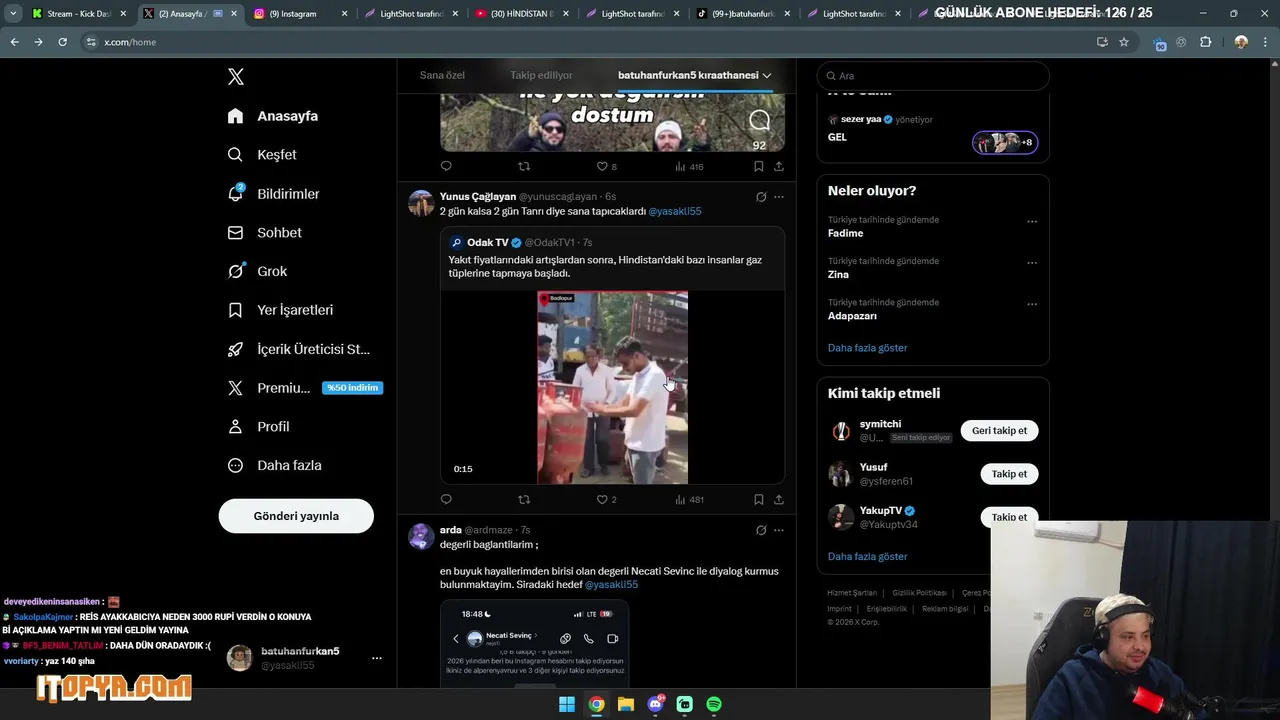Open File Explorer from the taskbar
Image resolution: width=1280 pixels, height=720 pixels.
coord(625,704)
